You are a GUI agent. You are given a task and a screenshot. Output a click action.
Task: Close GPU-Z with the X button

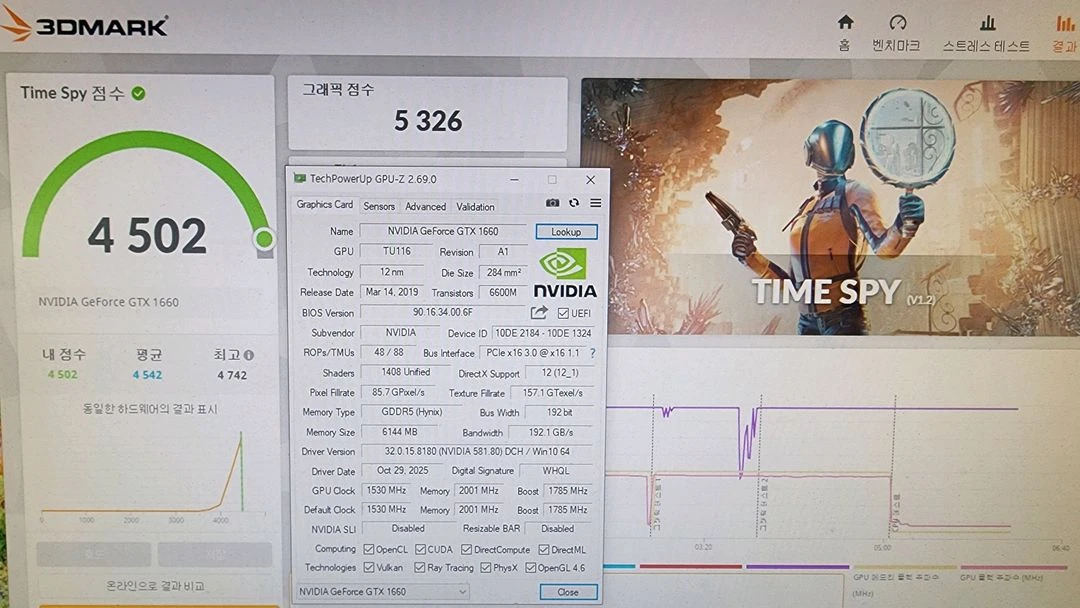tap(590, 180)
